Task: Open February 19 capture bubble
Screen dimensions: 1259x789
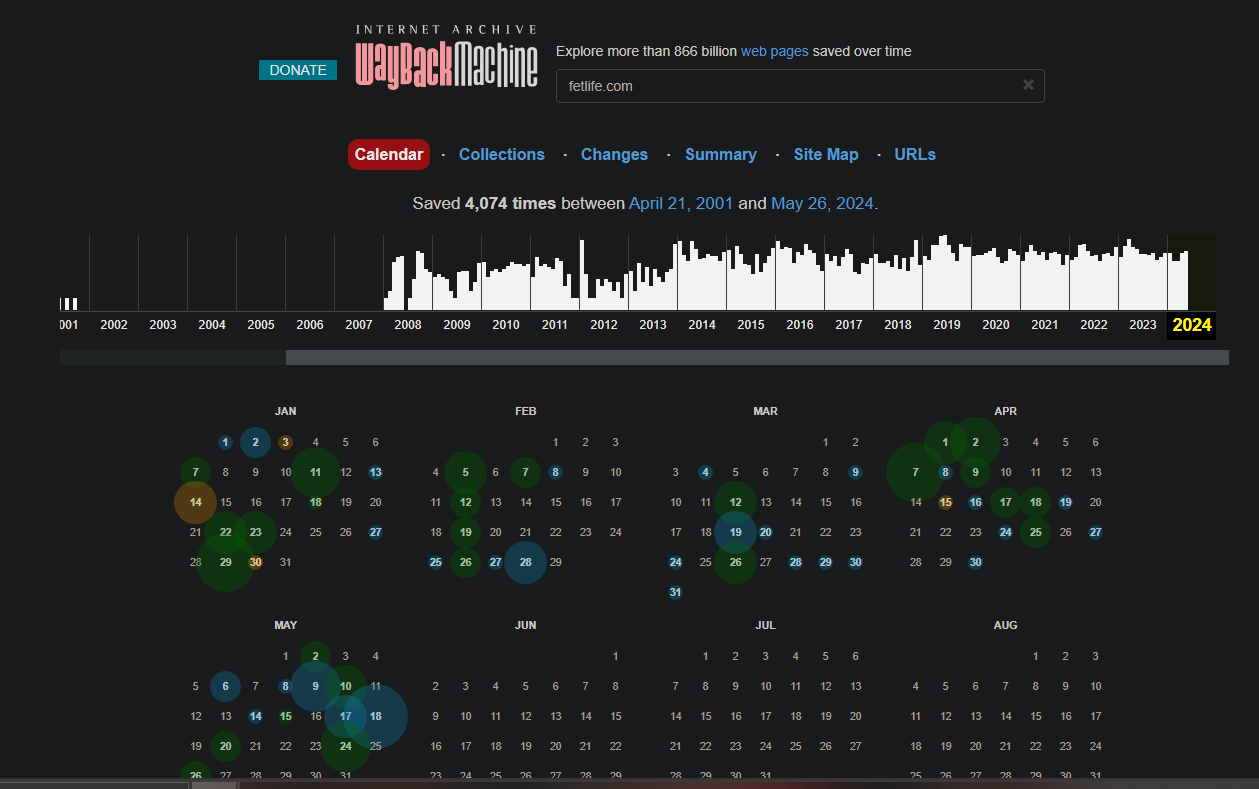Action: pos(466,532)
